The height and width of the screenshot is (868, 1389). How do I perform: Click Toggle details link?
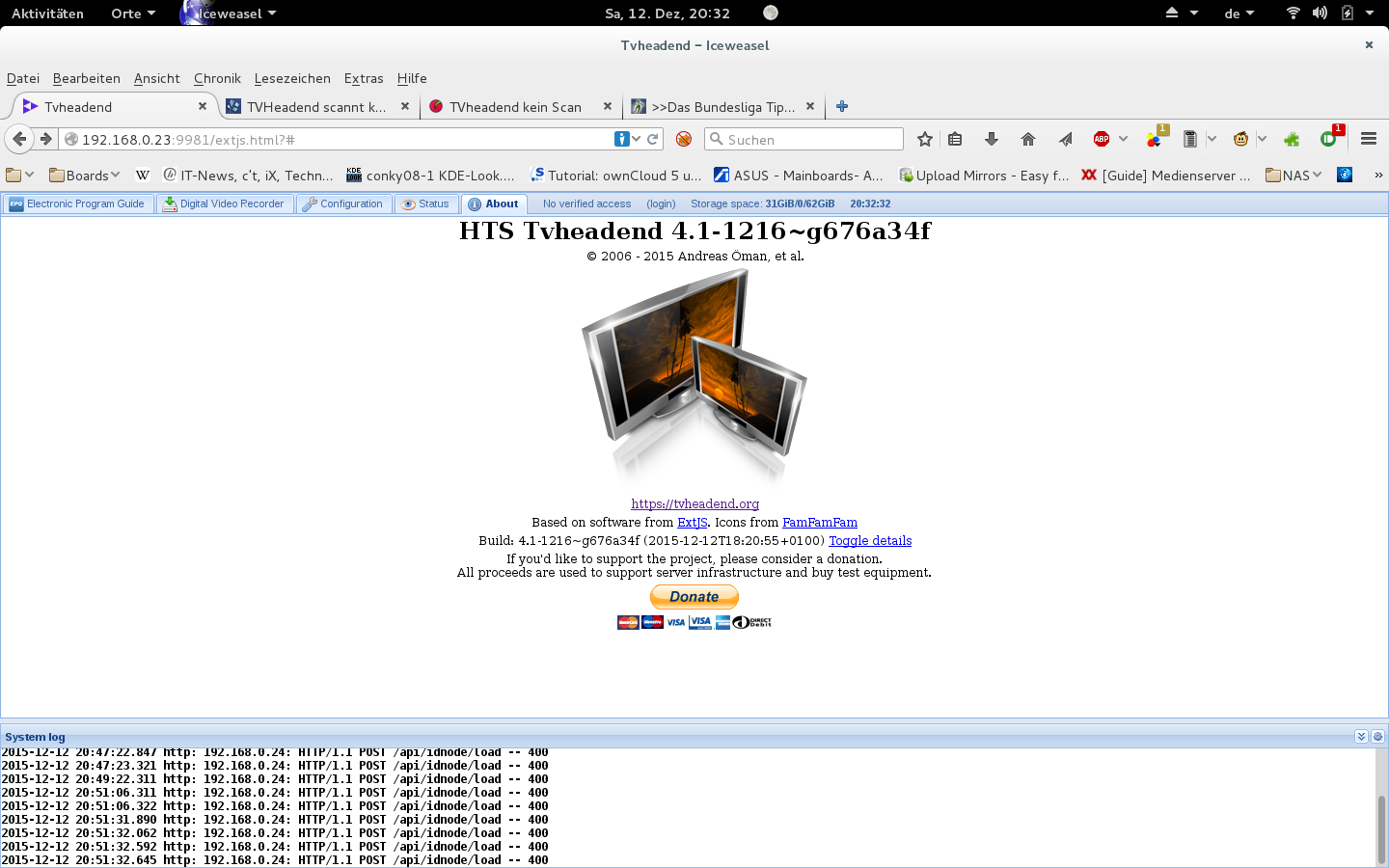[x=870, y=540]
